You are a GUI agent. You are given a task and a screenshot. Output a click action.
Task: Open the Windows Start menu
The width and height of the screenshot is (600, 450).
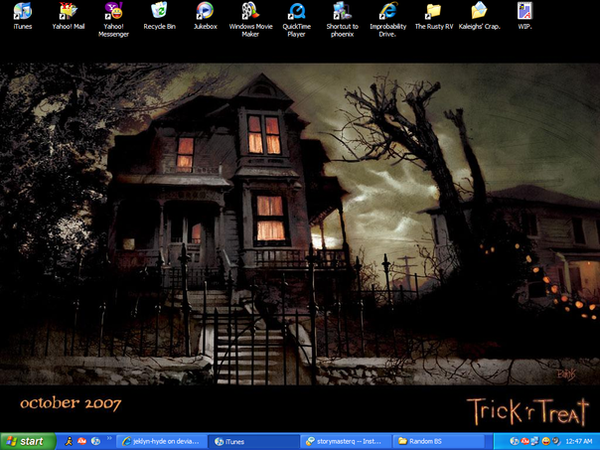[28, 441]
